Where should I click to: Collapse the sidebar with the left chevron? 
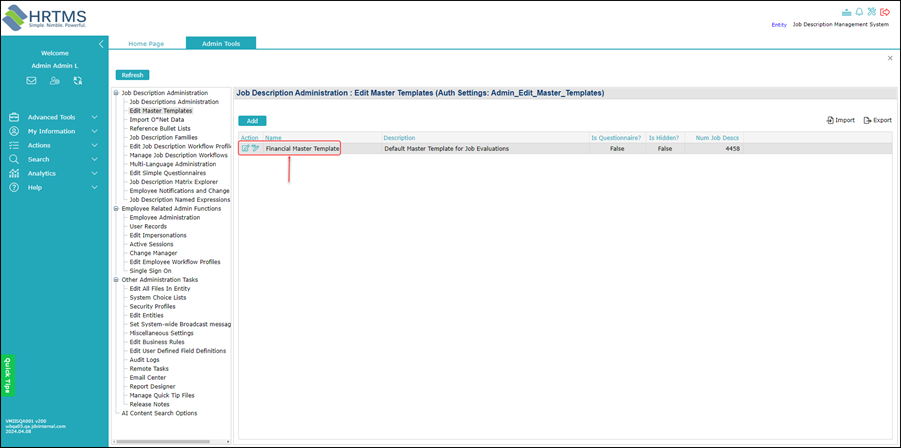(x=101, y=44)
